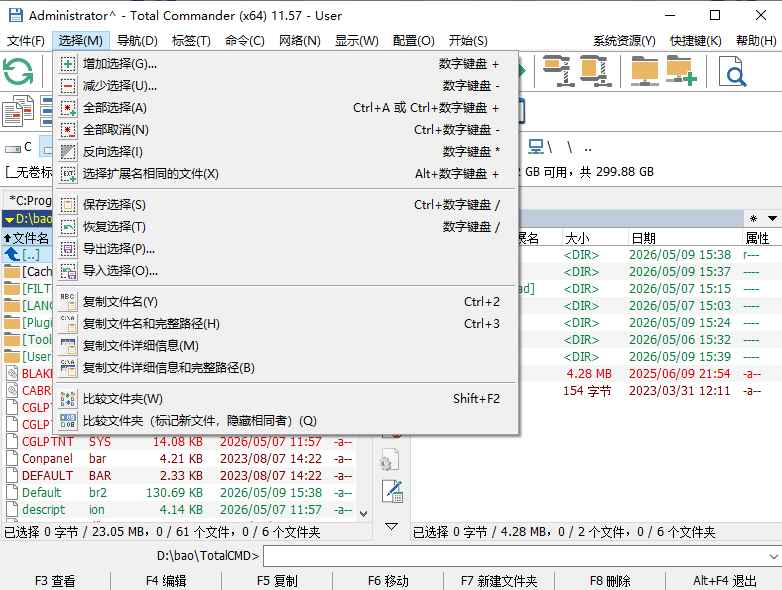Click the copy names documents toolbar icon
Screen dimensions: 782x590
pyautogui.click(x=18, y=110)
